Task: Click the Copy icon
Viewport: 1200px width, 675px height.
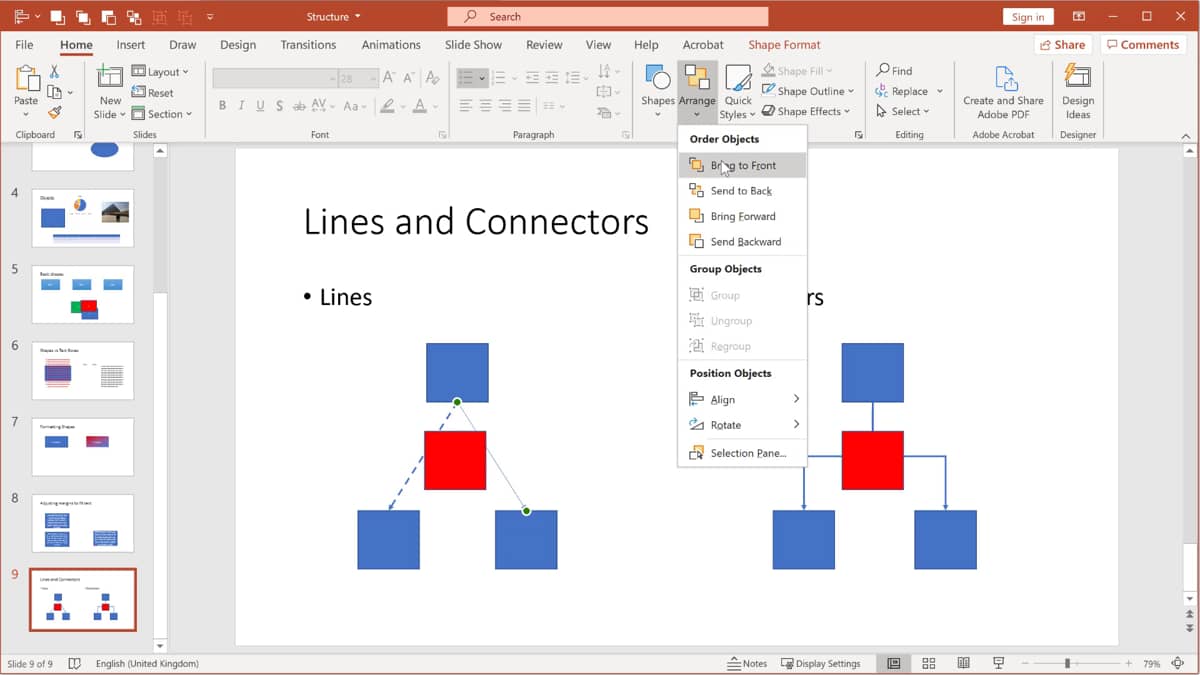Action: point(55,92)
